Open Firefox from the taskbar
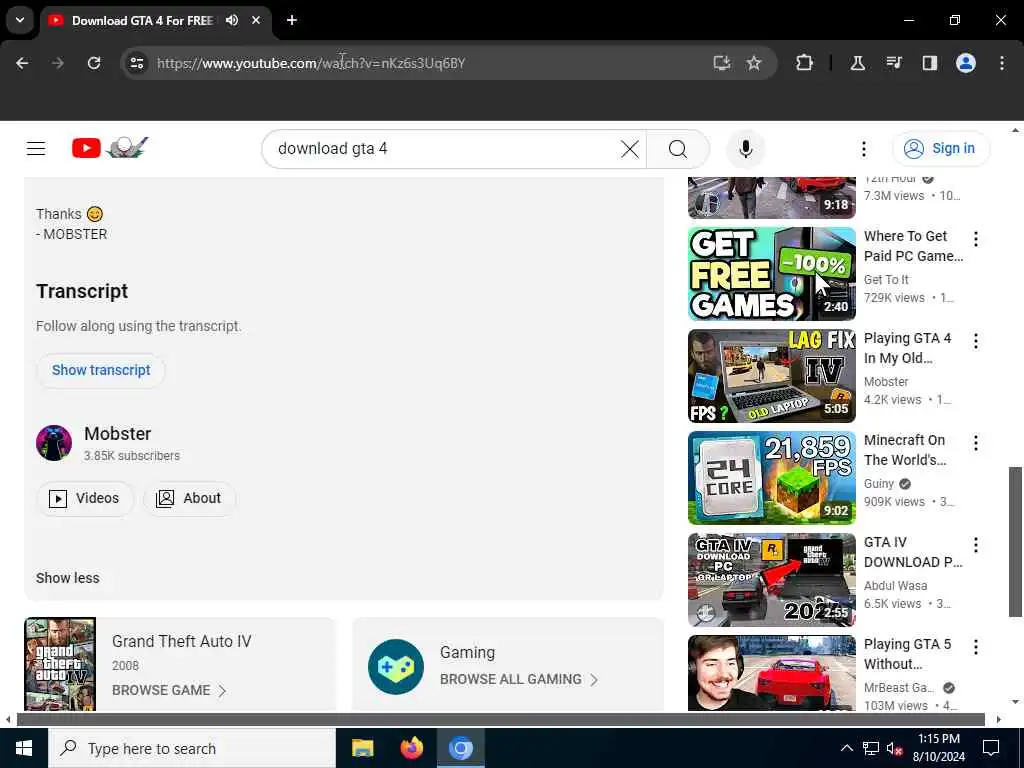 click(411, 748)
